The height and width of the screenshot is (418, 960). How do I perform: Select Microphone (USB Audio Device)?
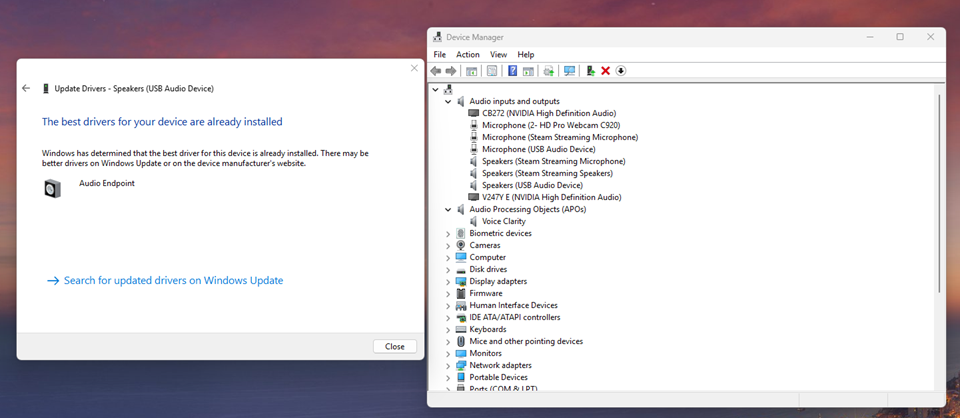pyautogui.click(x=539, y=149)
